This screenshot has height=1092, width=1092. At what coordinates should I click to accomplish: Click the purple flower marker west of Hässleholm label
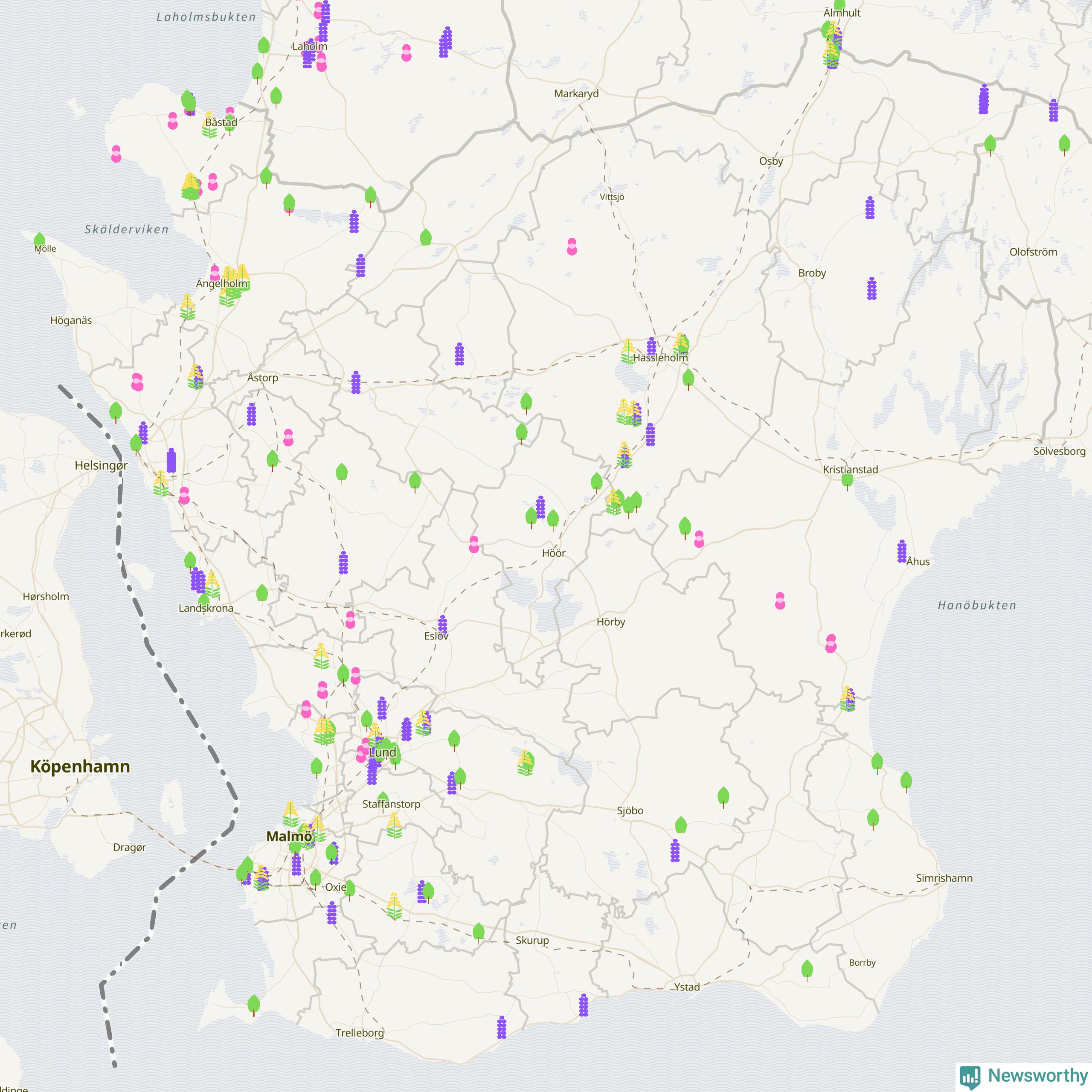pos(651,348)
